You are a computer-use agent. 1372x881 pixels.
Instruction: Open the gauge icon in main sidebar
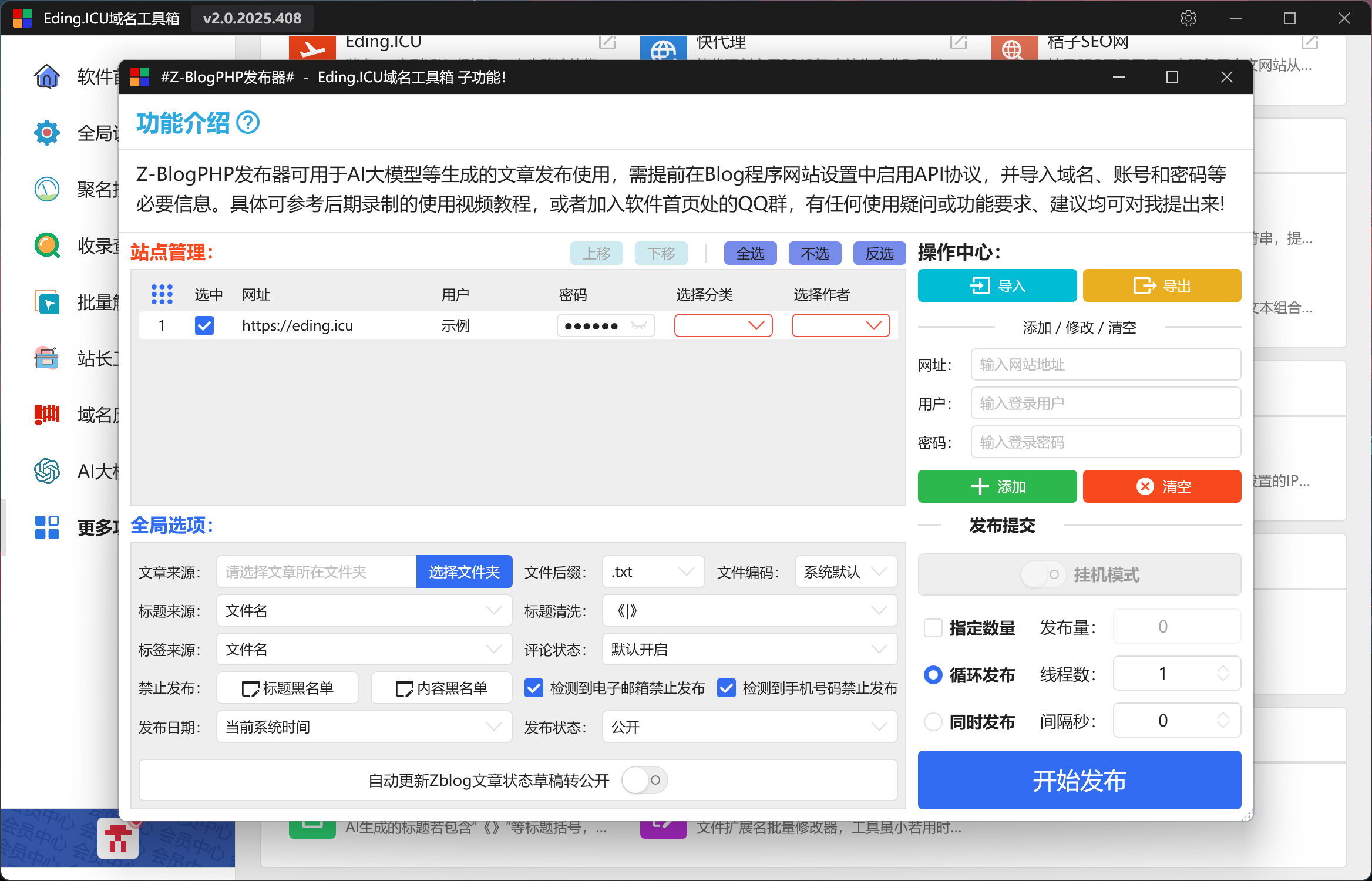(47, 189)
